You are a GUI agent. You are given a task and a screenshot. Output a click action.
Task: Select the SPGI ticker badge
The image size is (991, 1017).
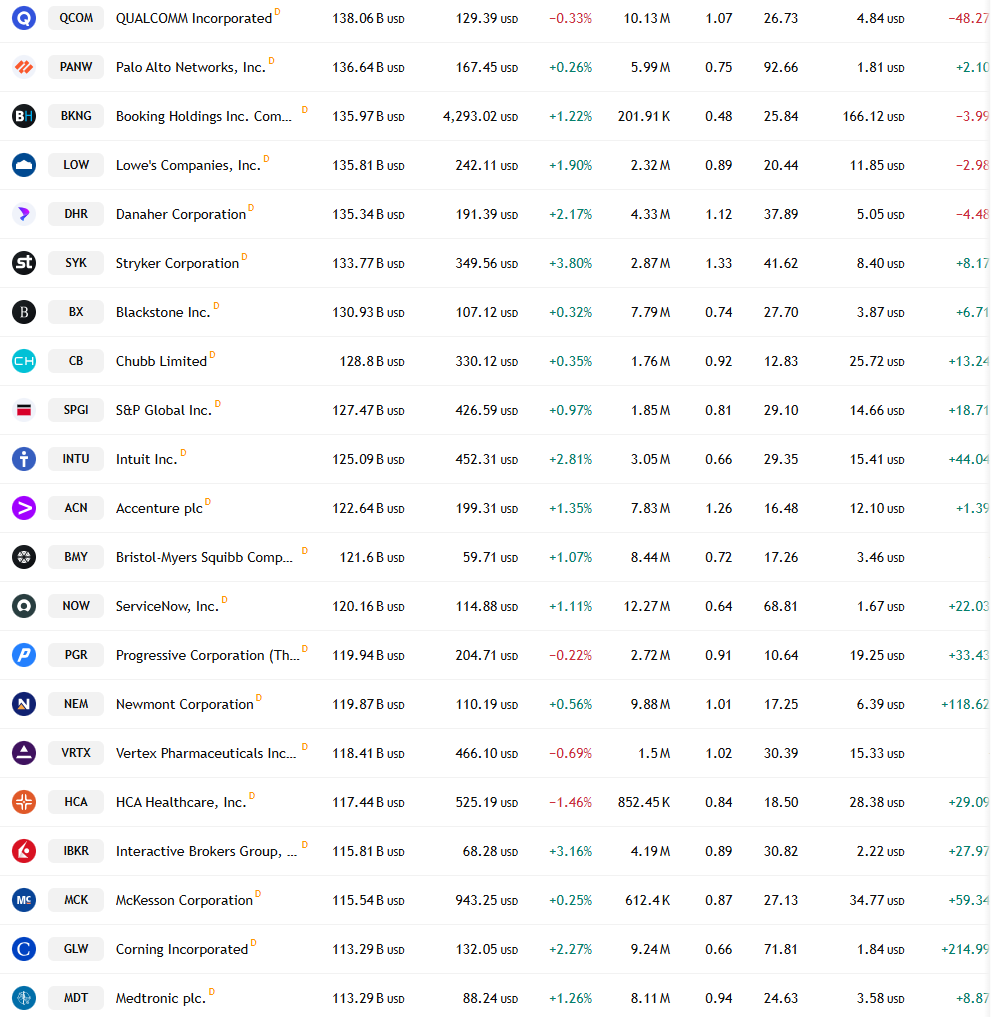[x=76, y=410]
